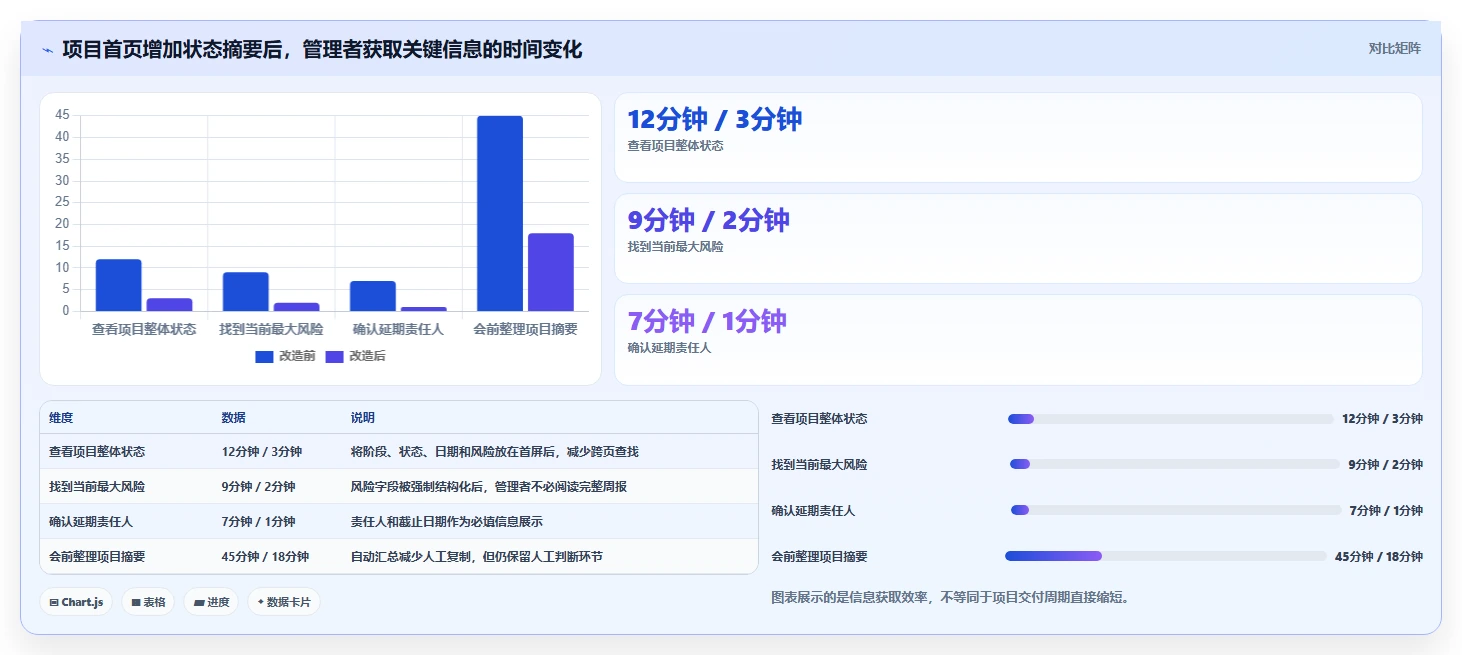Viewport: 1462px width, 655px height.
Task: Click the y-axis value 45
Action: point(62,115)
